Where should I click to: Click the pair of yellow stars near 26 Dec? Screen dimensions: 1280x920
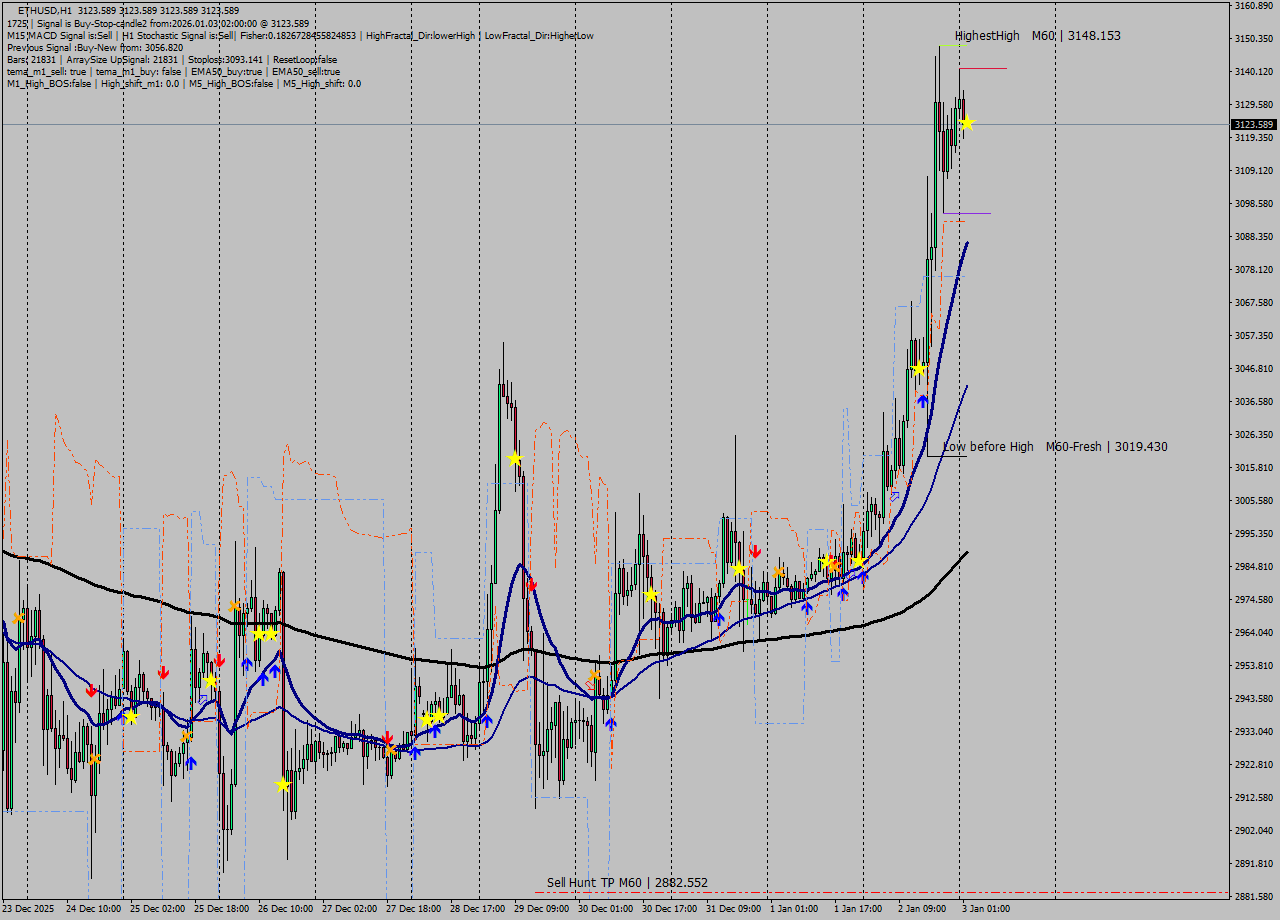[262, 633]
